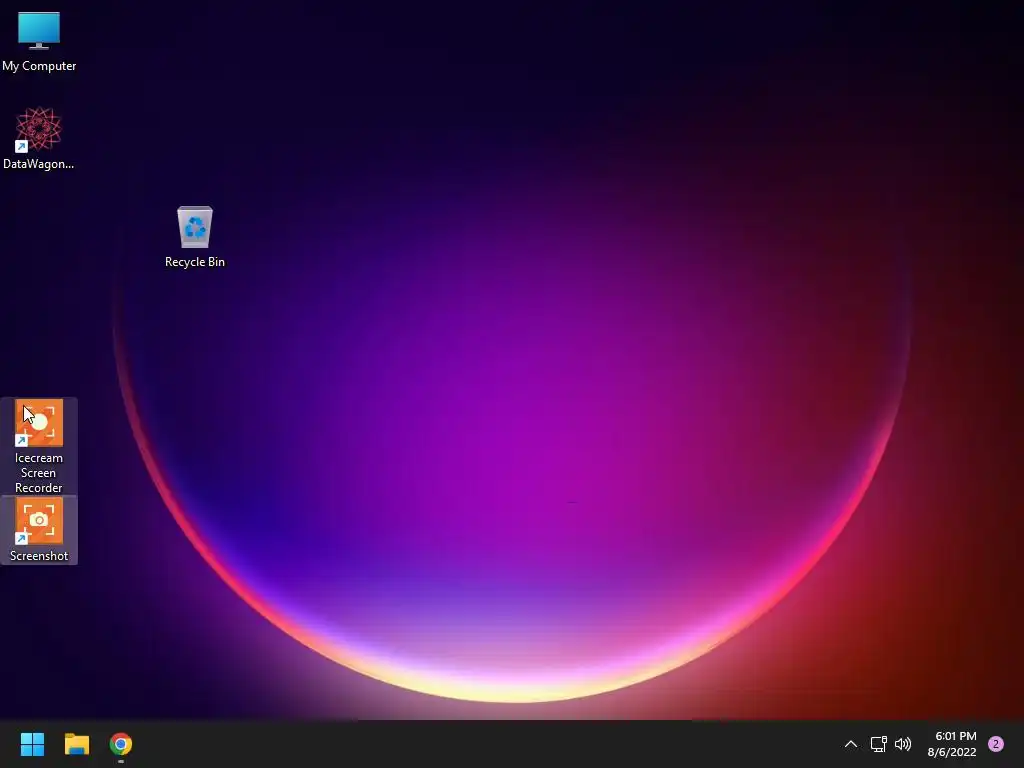Screen dimensions: 1024x768
Task: Open Google Chrome from the taskbar
Action: point(121,744)
